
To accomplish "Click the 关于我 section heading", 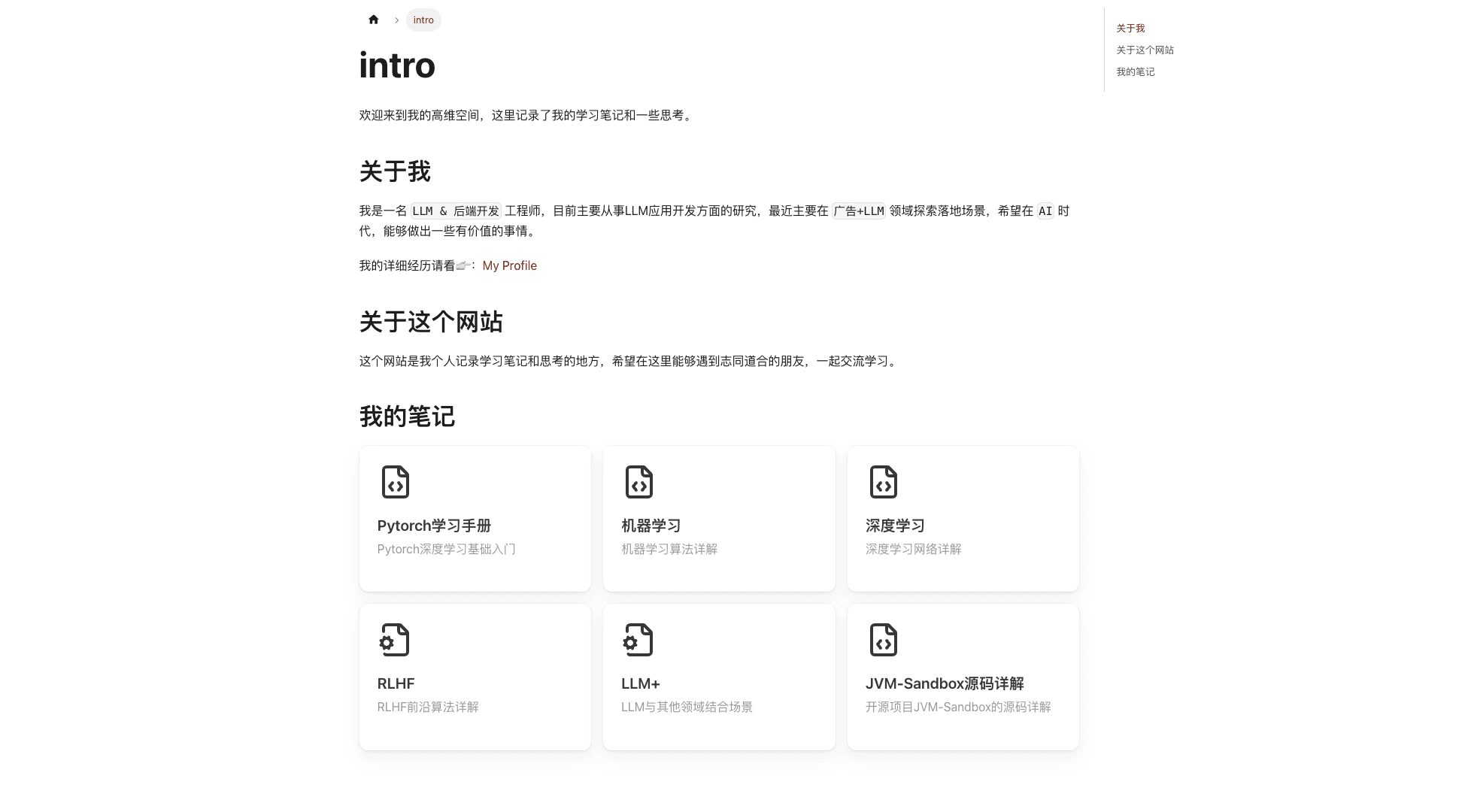I will point(395,171).
